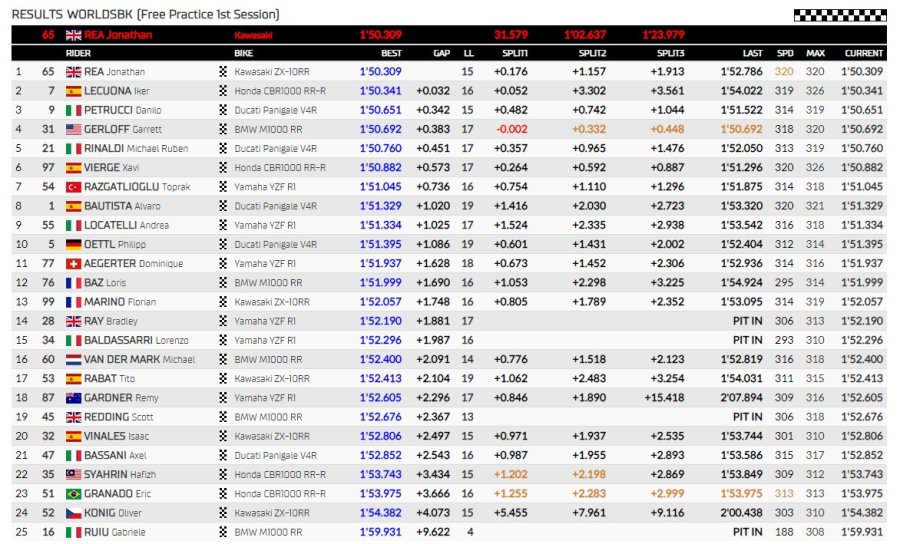This screenshot has height=544, width=900.
Task: Click 'PIT IN' status in RAY Bradley's row
Action: 747,321
